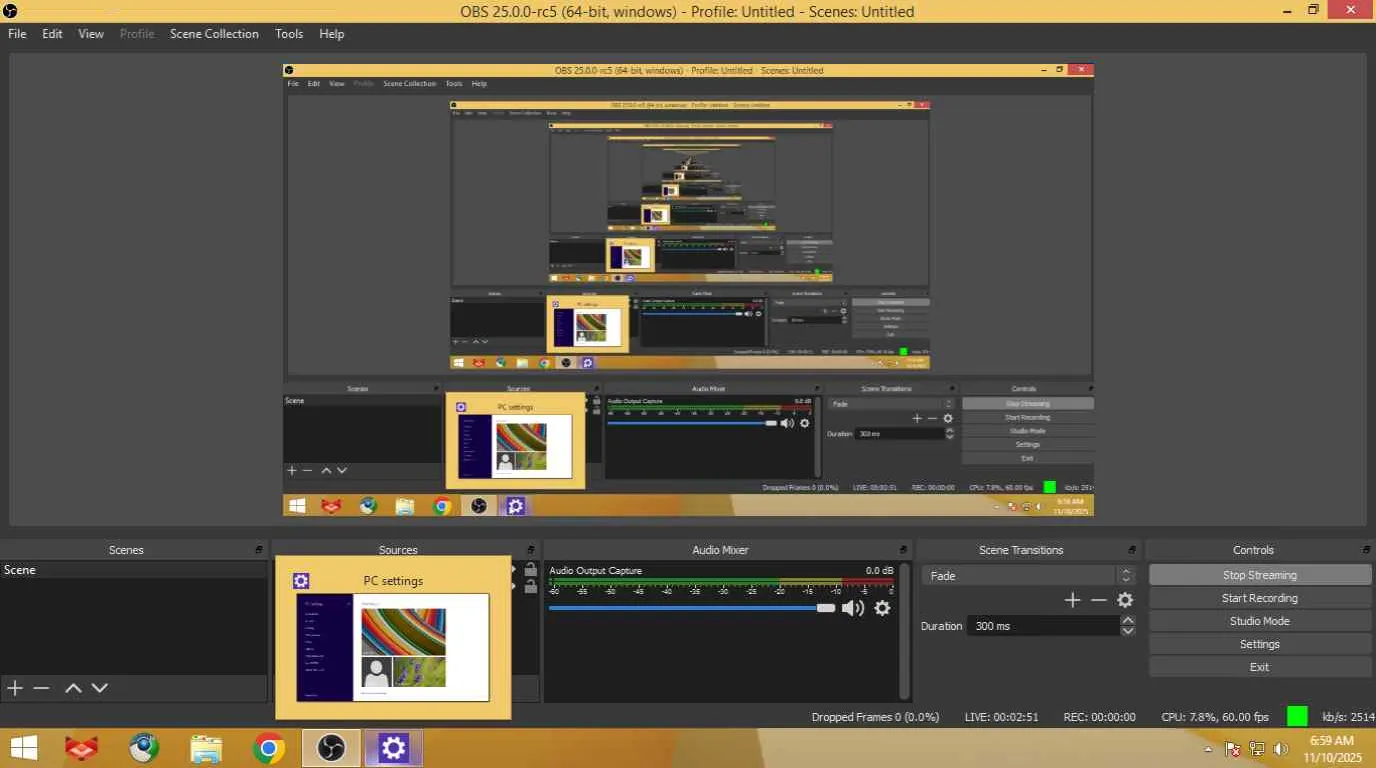
Task: Open the Scene Collection menu
Action: [x=214, y=33]
